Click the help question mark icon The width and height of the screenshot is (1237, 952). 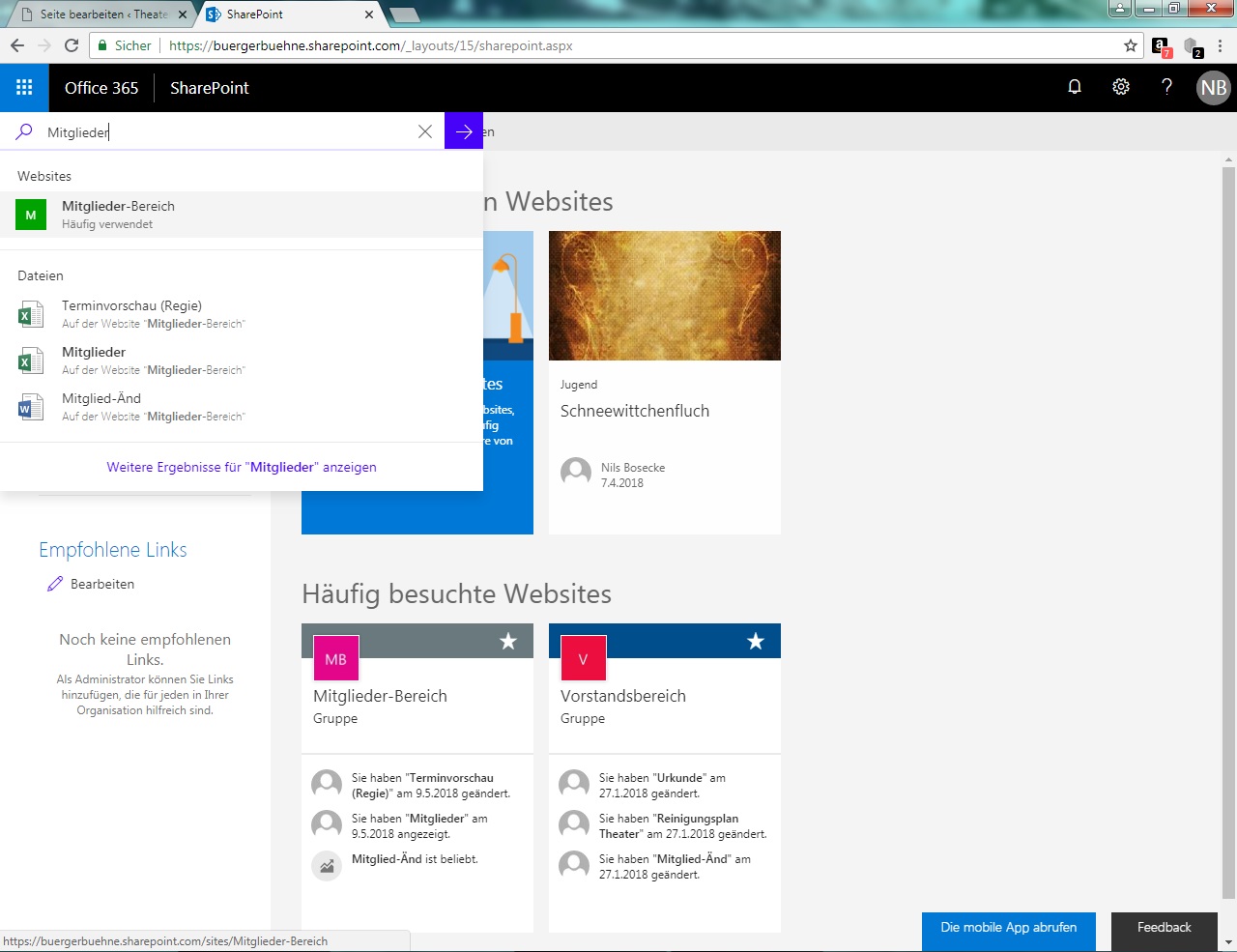[1166, 87]
